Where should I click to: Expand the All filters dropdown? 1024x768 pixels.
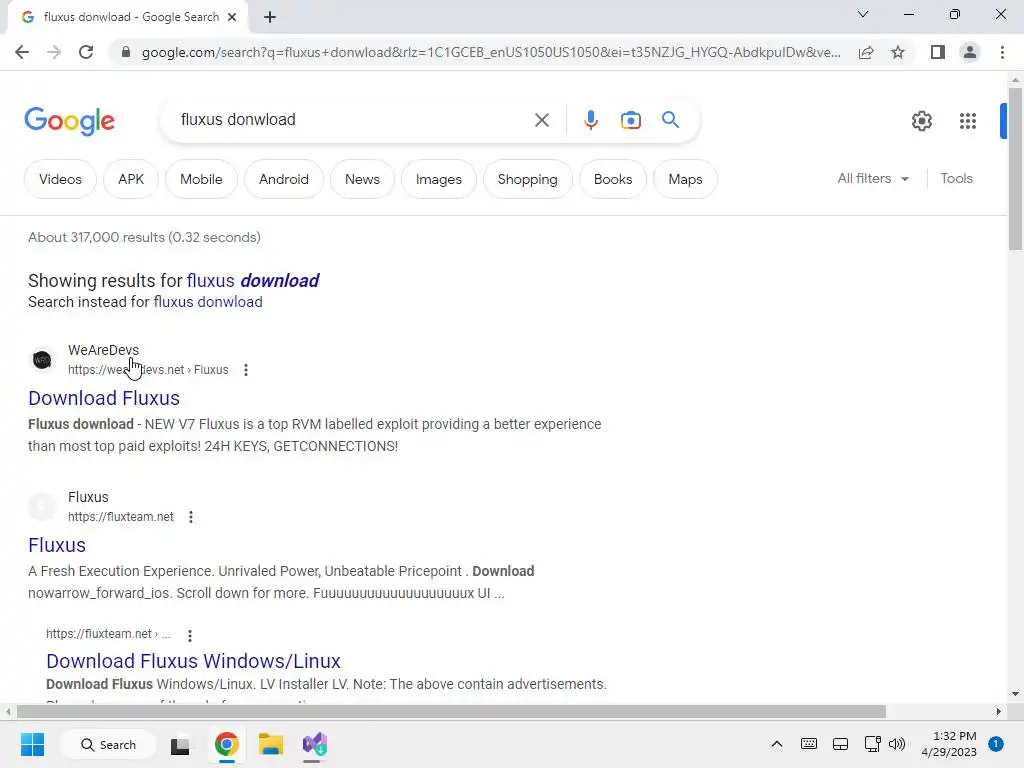tap(873, 178)
